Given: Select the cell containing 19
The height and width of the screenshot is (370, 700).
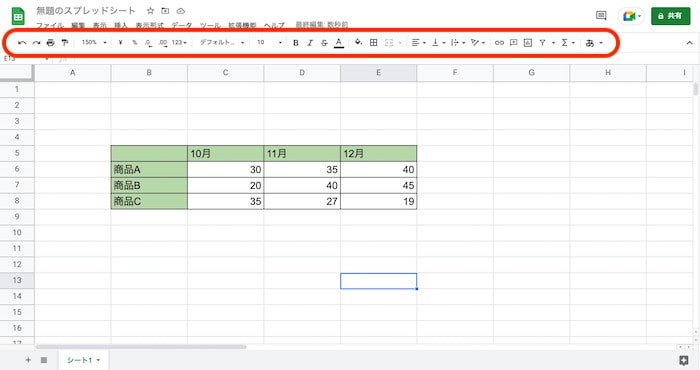Looking at the screenshot, I should [x=379, y=201].
